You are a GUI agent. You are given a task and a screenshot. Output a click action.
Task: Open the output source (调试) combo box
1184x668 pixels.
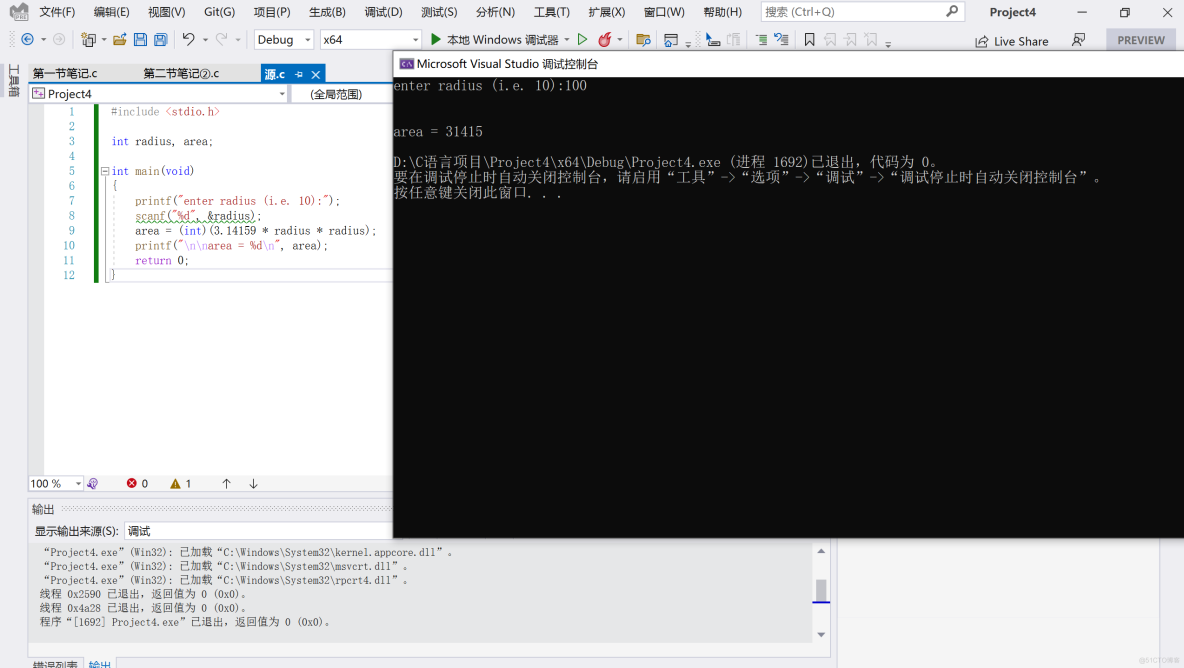[258, 531]
